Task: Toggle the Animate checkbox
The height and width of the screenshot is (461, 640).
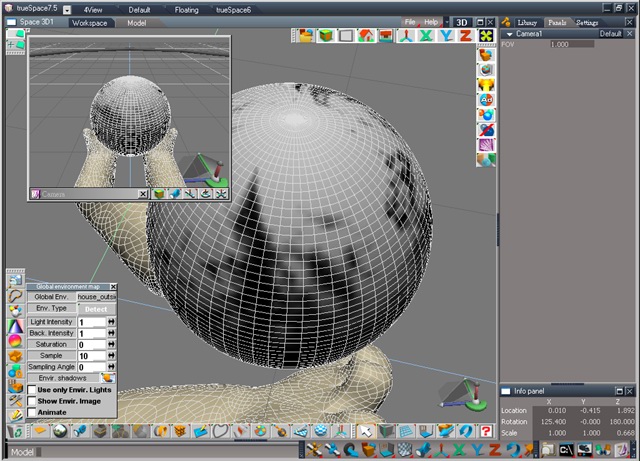Action: coord(32,411)
